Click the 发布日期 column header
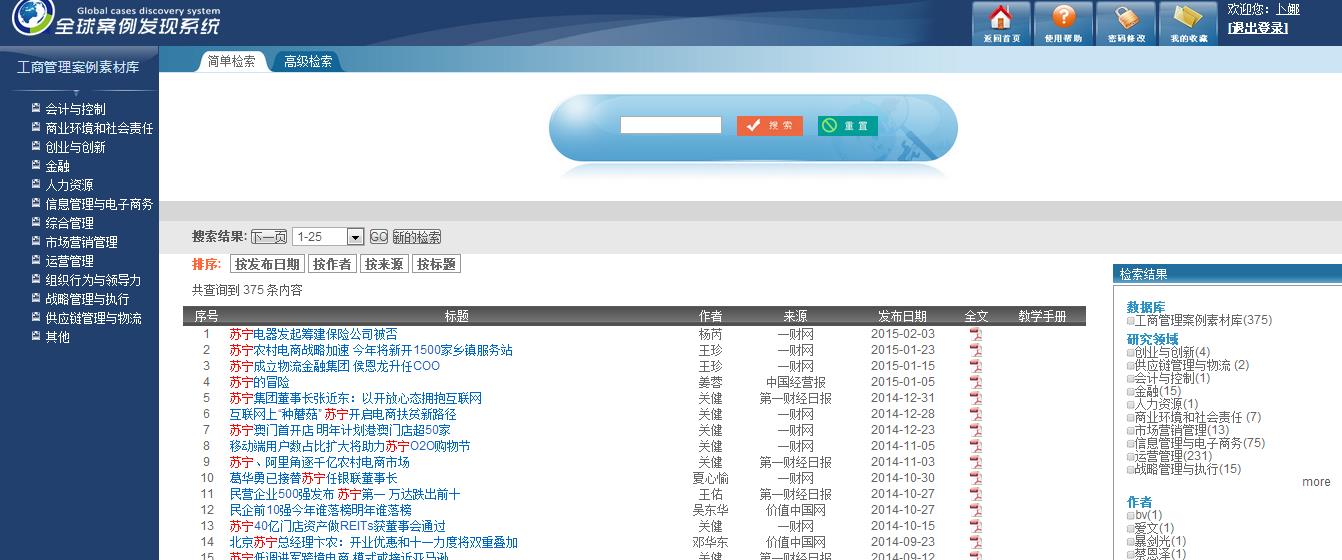 click(x=902, y=316)
